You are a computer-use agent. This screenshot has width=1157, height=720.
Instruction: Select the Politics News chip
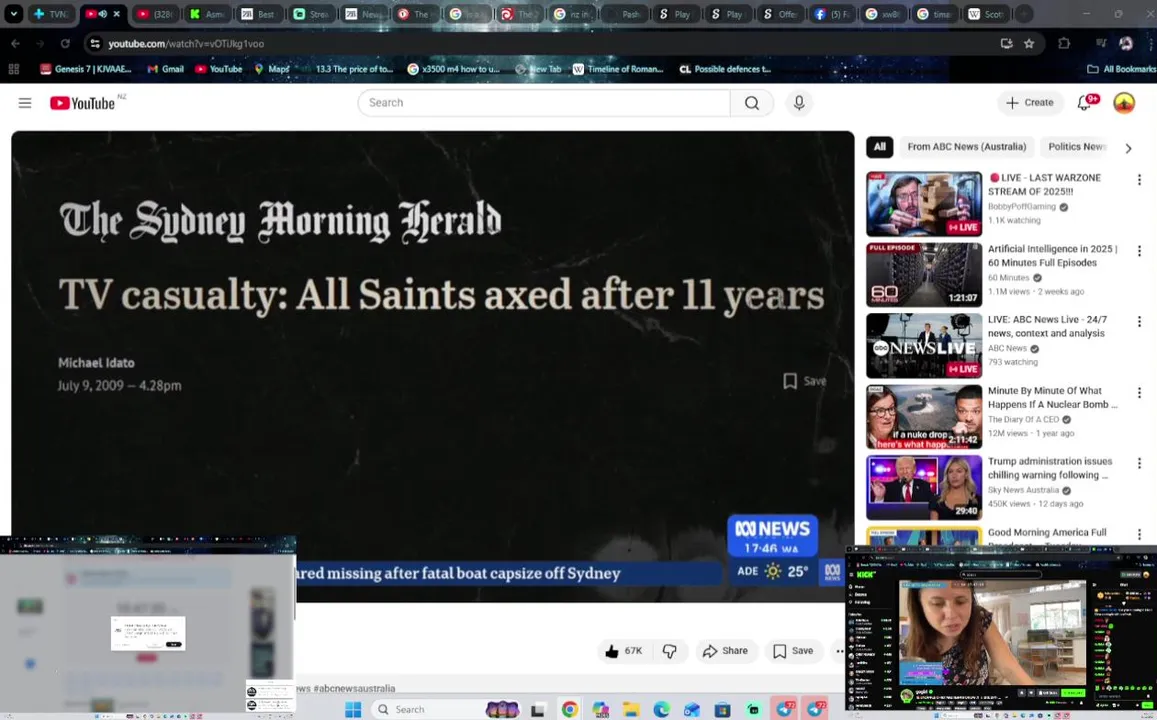pyautogui.click(x=1077, y=147)
